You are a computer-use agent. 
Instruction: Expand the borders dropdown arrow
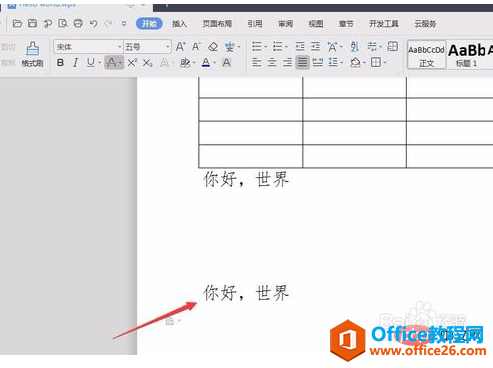(385, 62)
